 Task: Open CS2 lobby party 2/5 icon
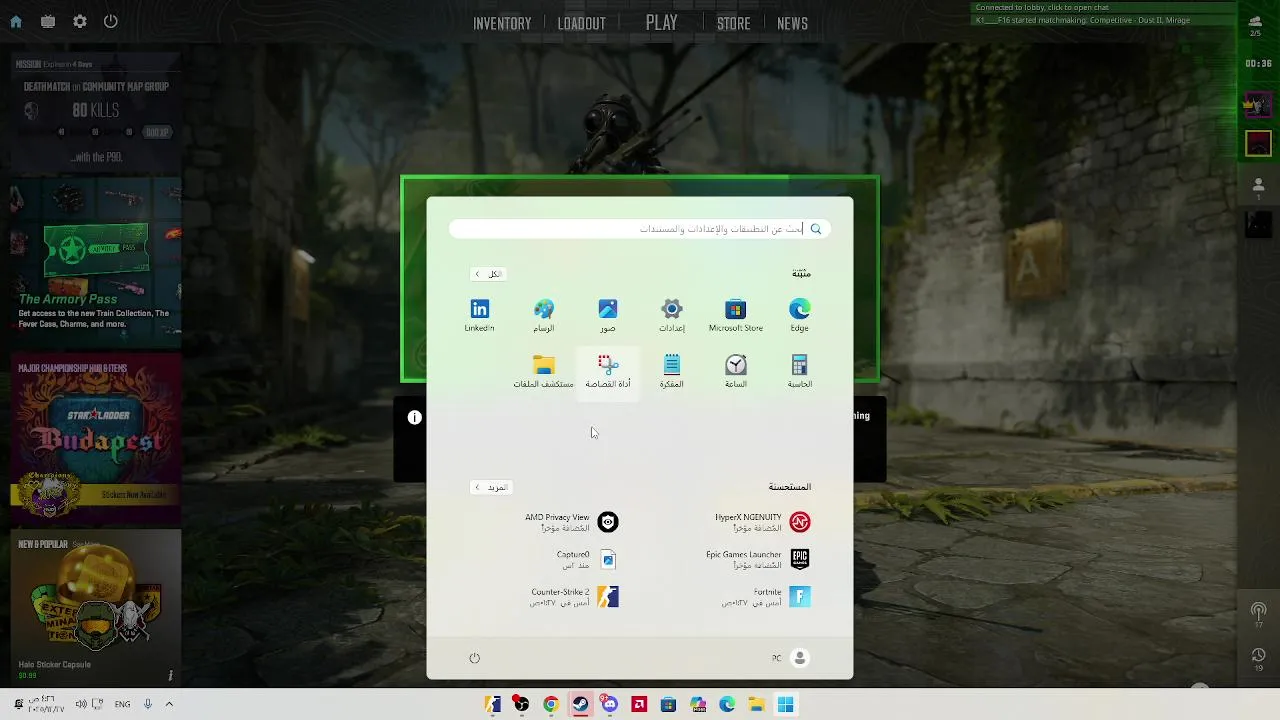click(x=1256, y=26)
